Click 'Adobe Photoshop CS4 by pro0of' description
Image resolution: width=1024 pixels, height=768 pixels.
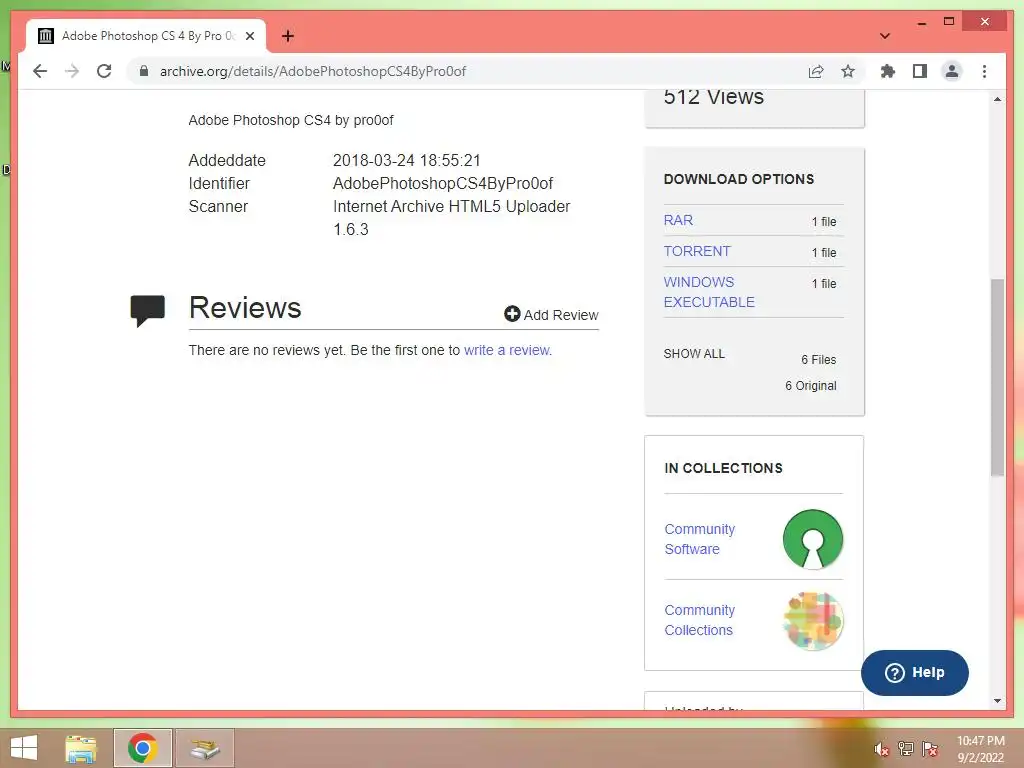pos(291,120)
